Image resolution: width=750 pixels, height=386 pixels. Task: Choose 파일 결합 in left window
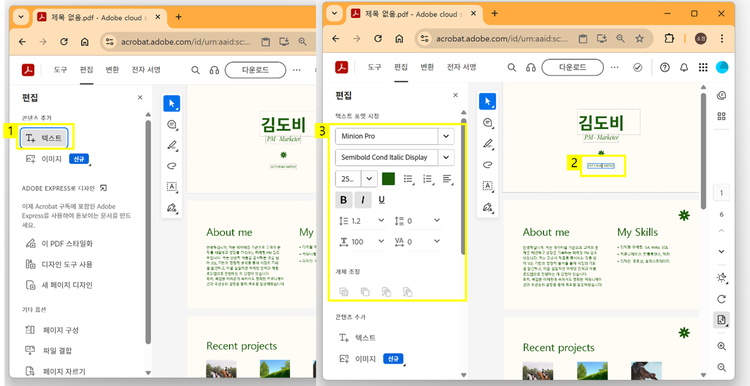tap(48, 351)
